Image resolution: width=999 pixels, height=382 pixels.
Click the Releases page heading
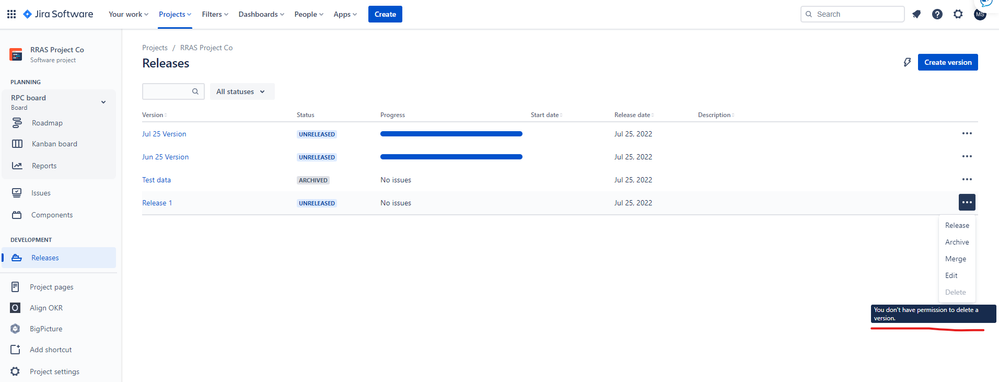pos(166,63)
